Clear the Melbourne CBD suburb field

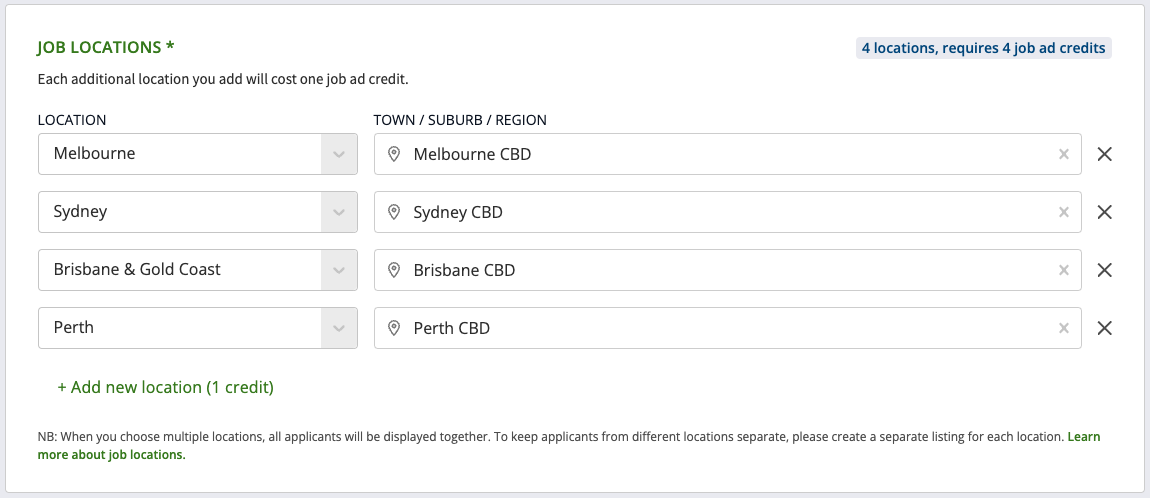(x=1064, y=154)
